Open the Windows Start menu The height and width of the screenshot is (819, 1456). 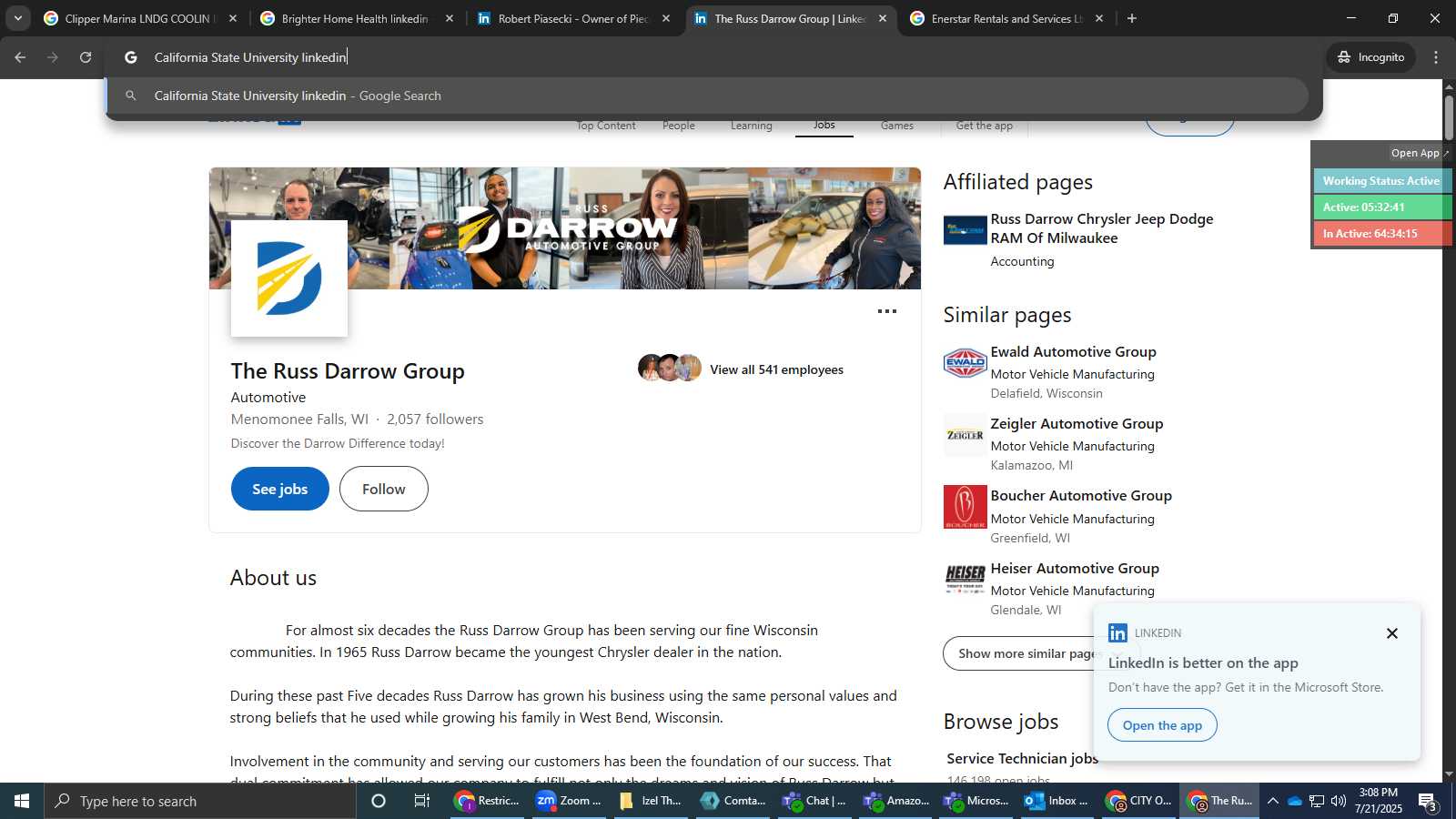point(22,801)
